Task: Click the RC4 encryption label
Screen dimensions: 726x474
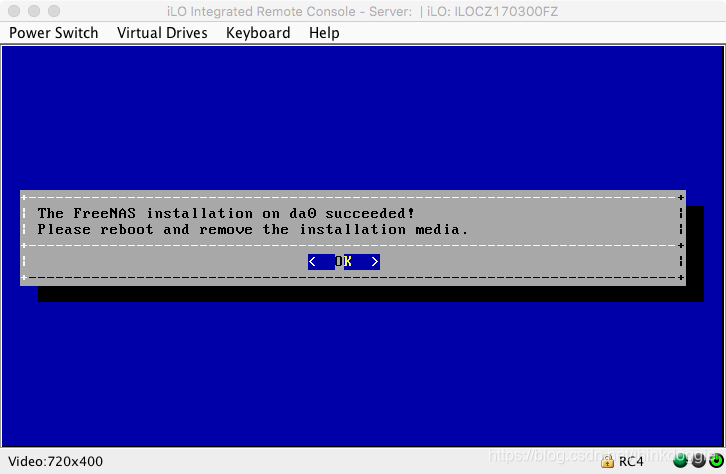Action: tap(631, 462)
